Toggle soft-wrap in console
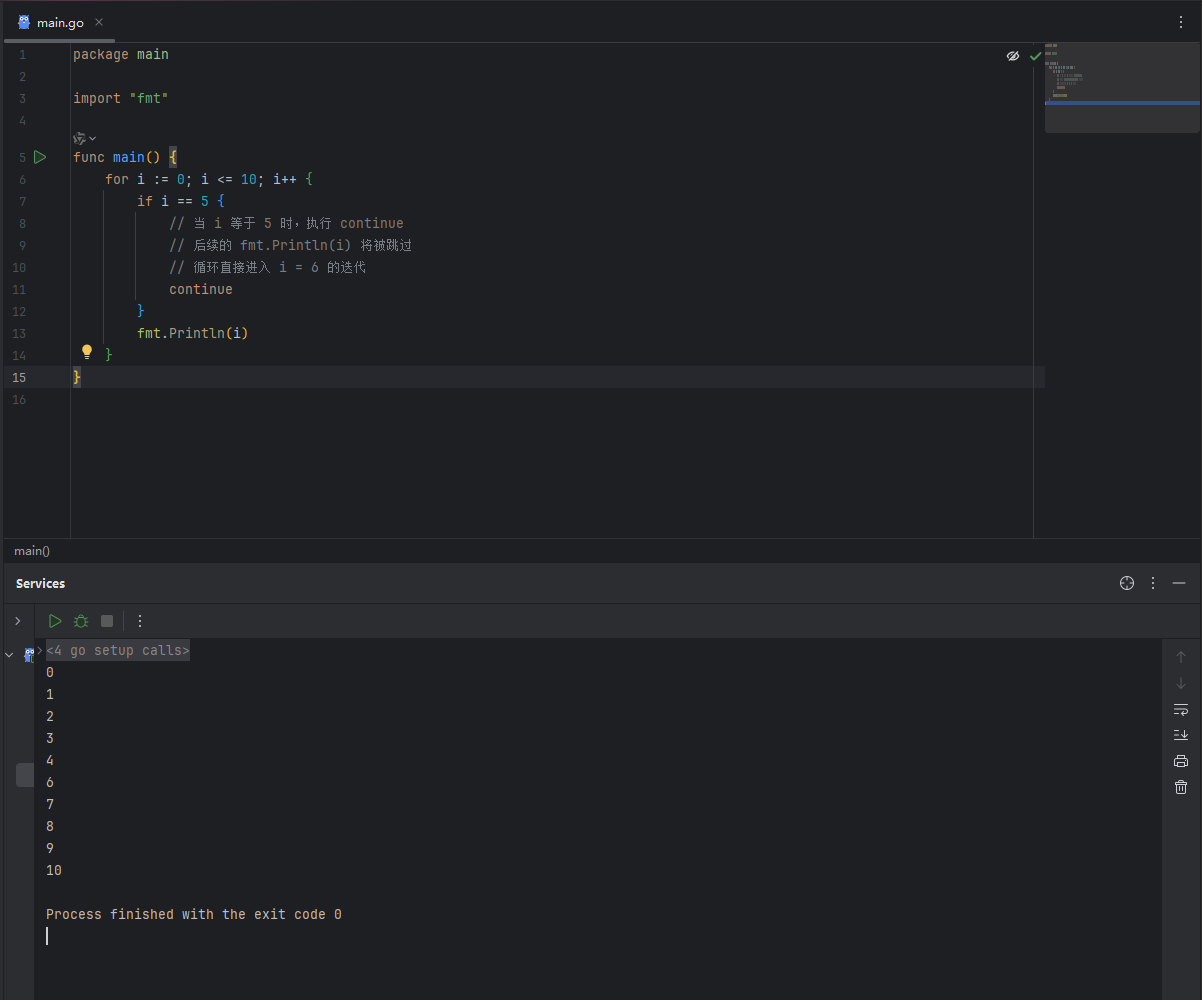 click(x=1181, y=709)
